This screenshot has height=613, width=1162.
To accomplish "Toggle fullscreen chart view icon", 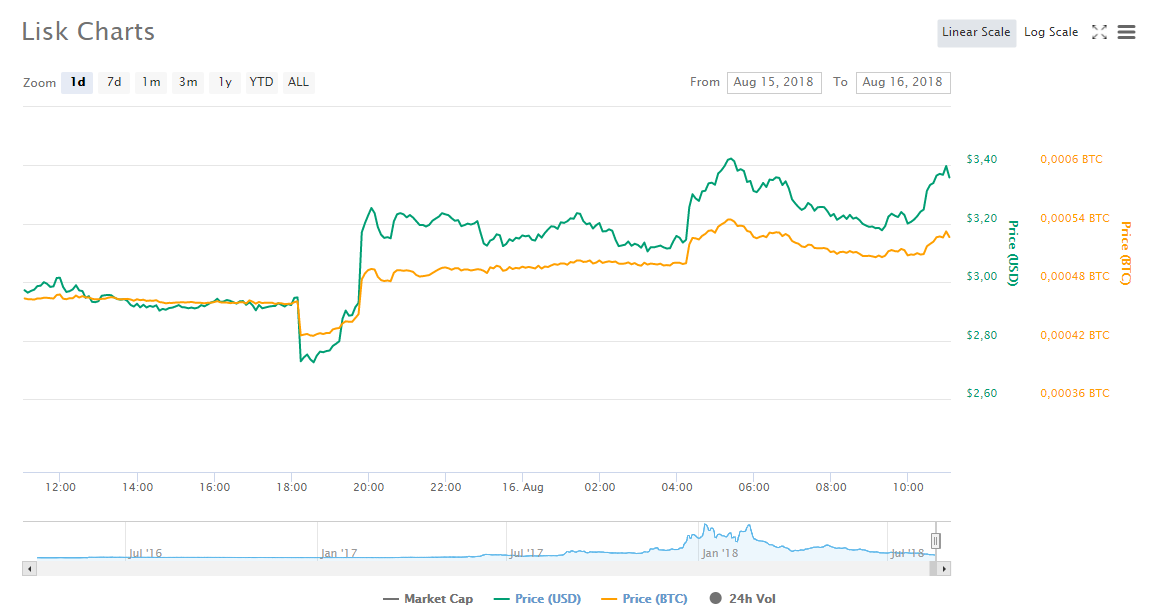I will [x=1099, y=32].
